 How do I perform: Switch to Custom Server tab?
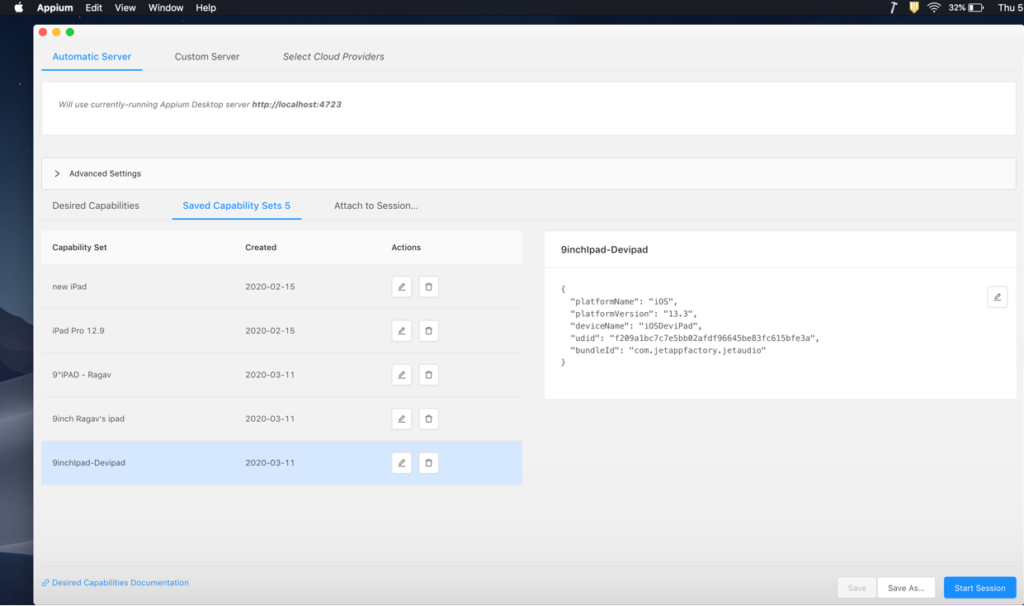(207, 57)
